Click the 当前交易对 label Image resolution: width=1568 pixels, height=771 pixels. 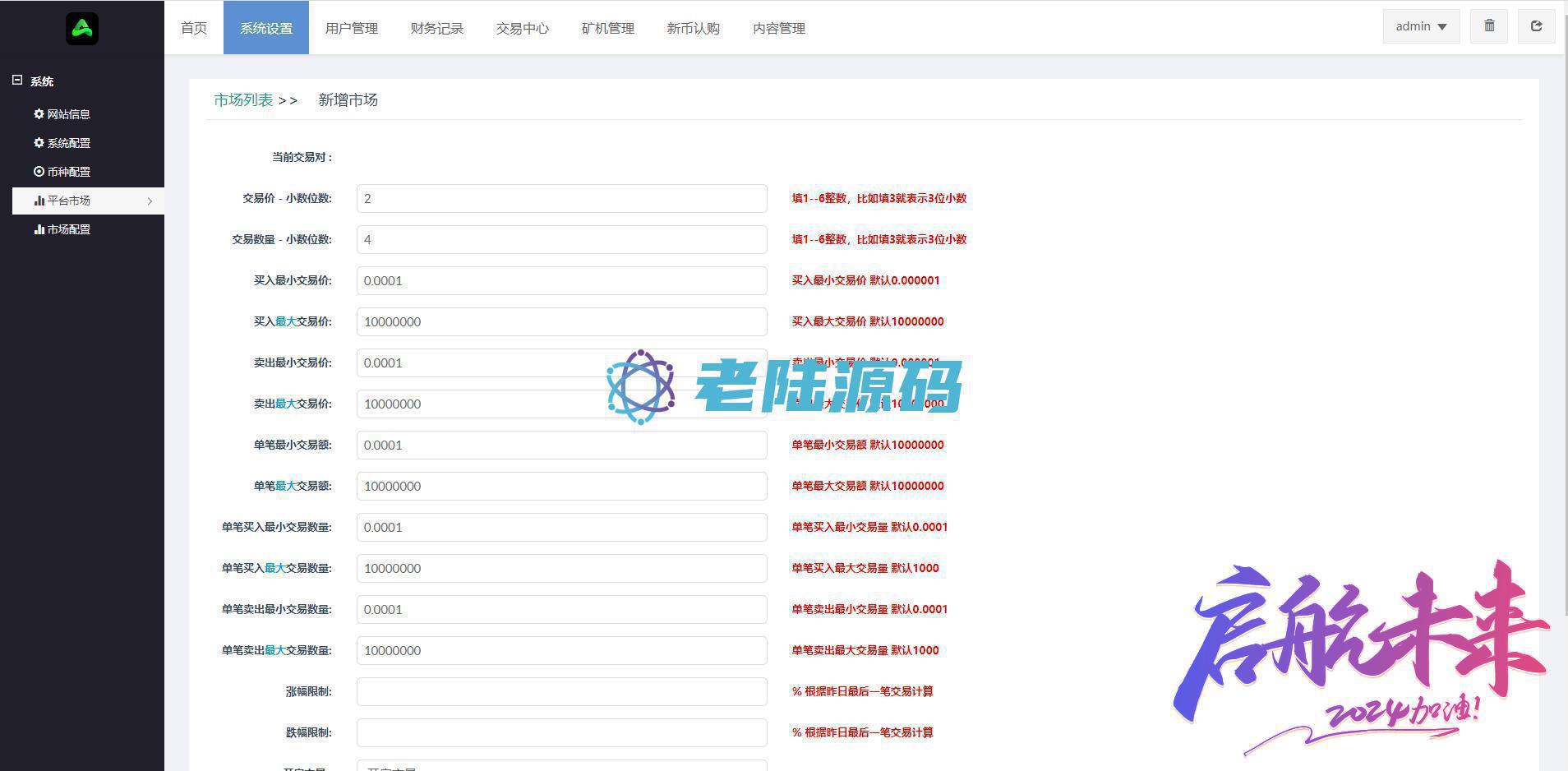pos(302,157)
